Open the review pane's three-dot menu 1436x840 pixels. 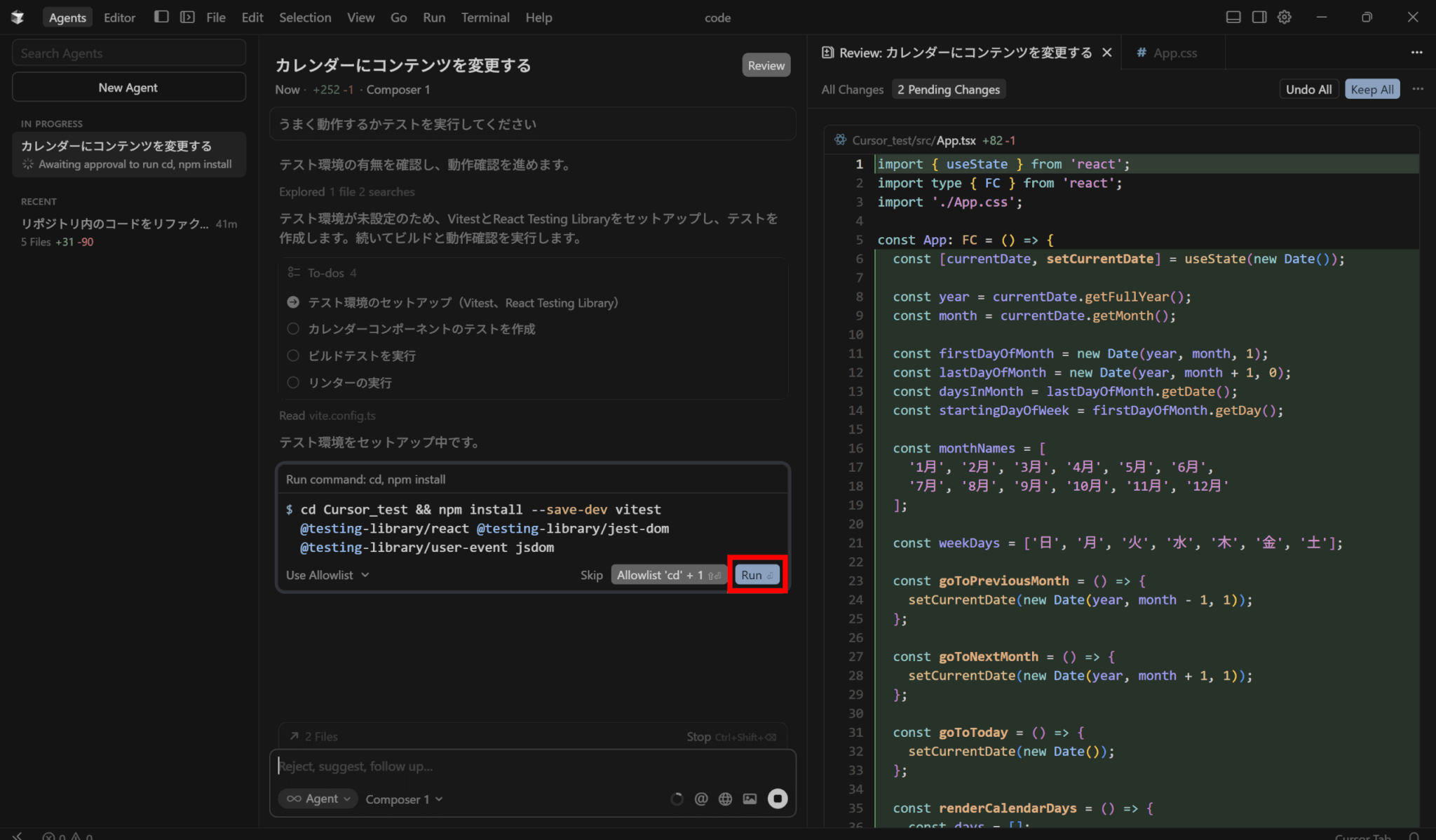point(1417,89)
